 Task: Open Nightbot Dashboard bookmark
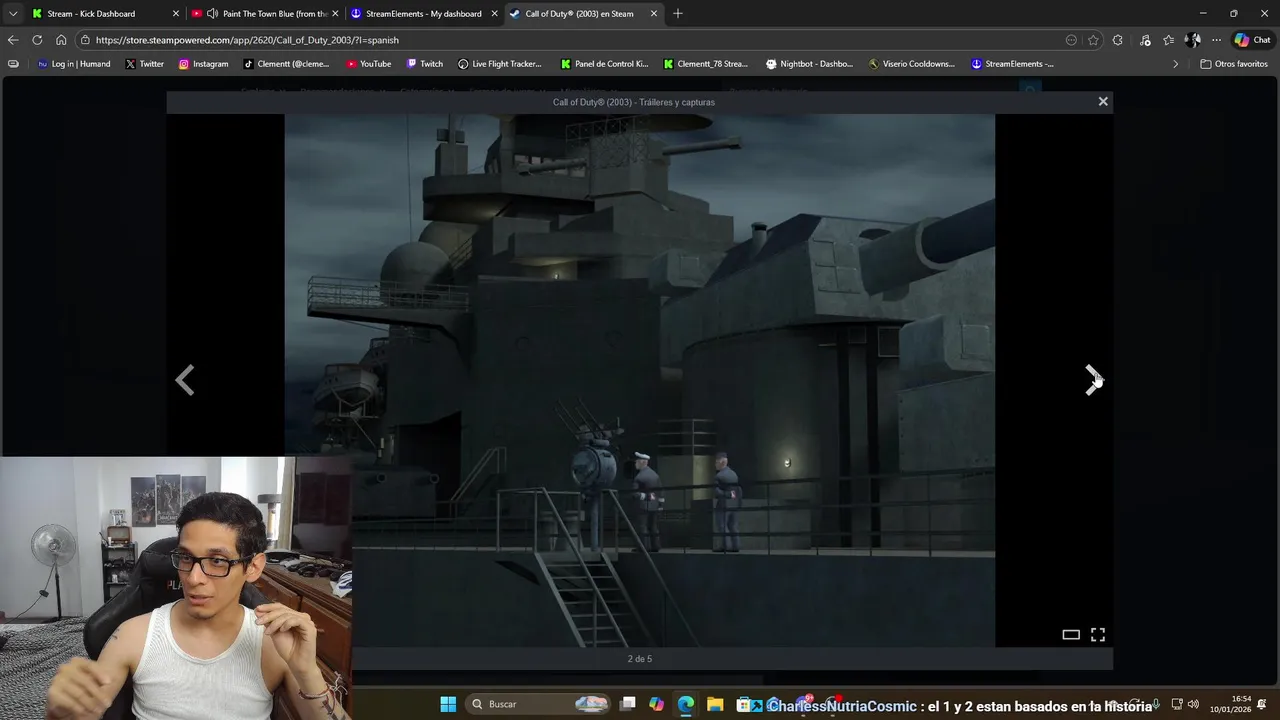coord(809,64)
